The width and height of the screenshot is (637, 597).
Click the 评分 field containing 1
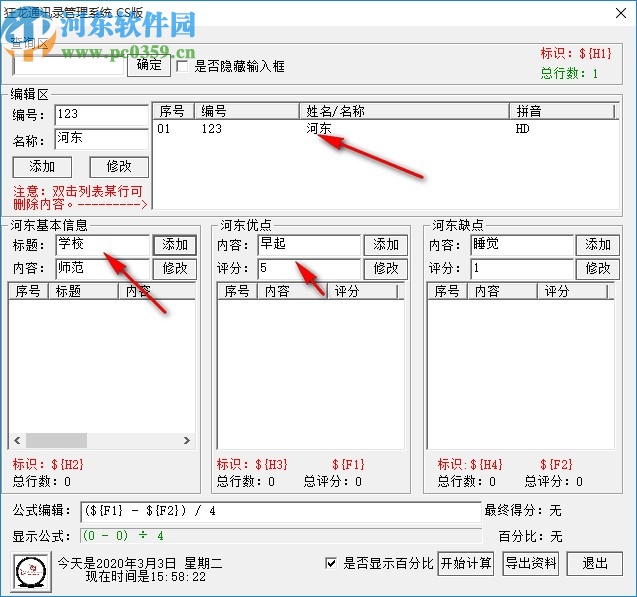pos(522,268)
